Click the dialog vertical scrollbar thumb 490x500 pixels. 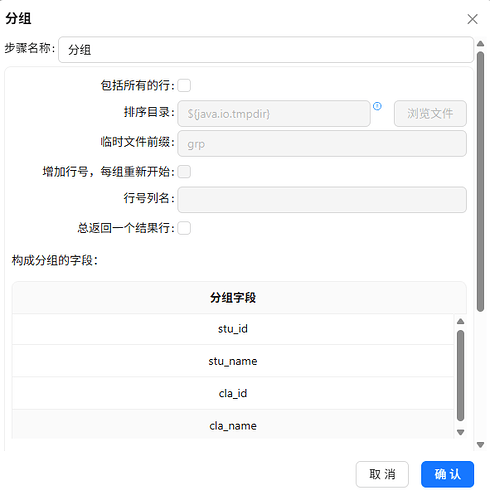point(480,182)
